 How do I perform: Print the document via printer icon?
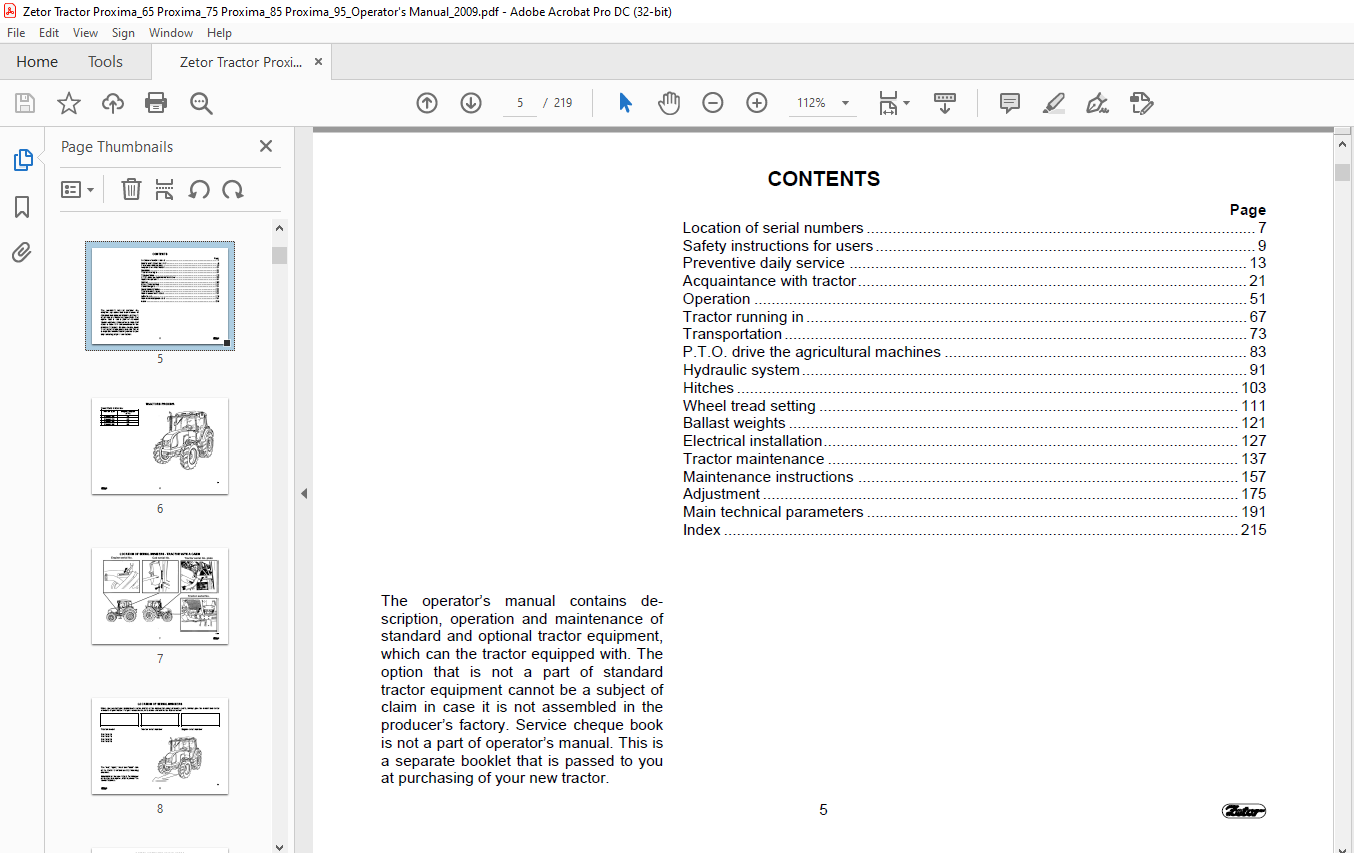[x=156, y=103]
